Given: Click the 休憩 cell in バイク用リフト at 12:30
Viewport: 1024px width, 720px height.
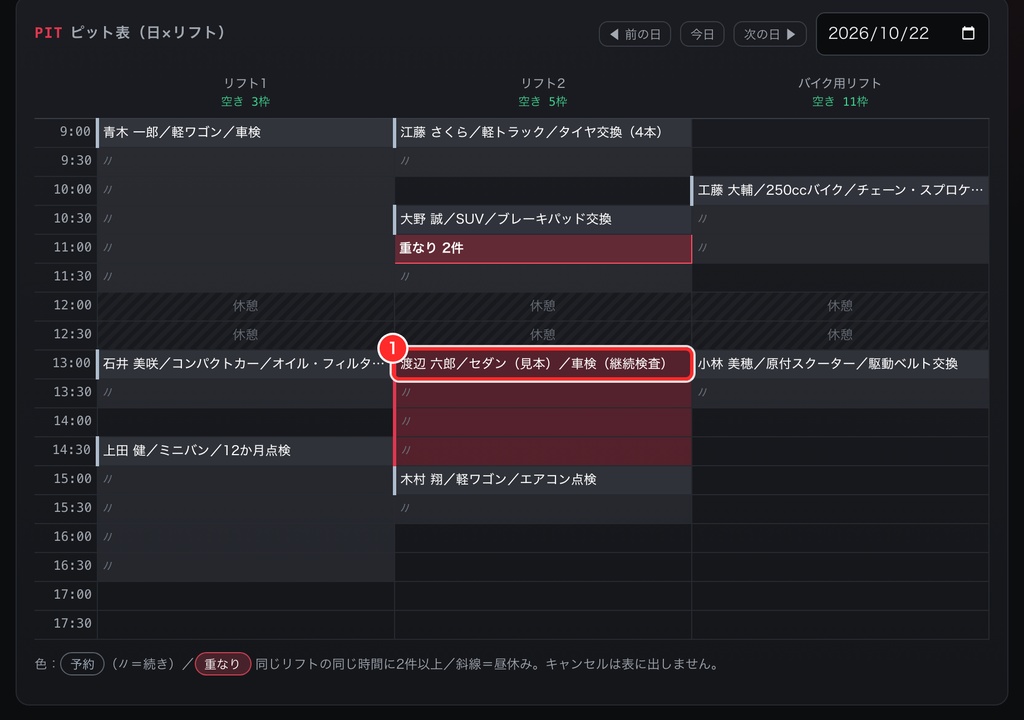Looking at the screenshot, I should [x=840, y=335].
